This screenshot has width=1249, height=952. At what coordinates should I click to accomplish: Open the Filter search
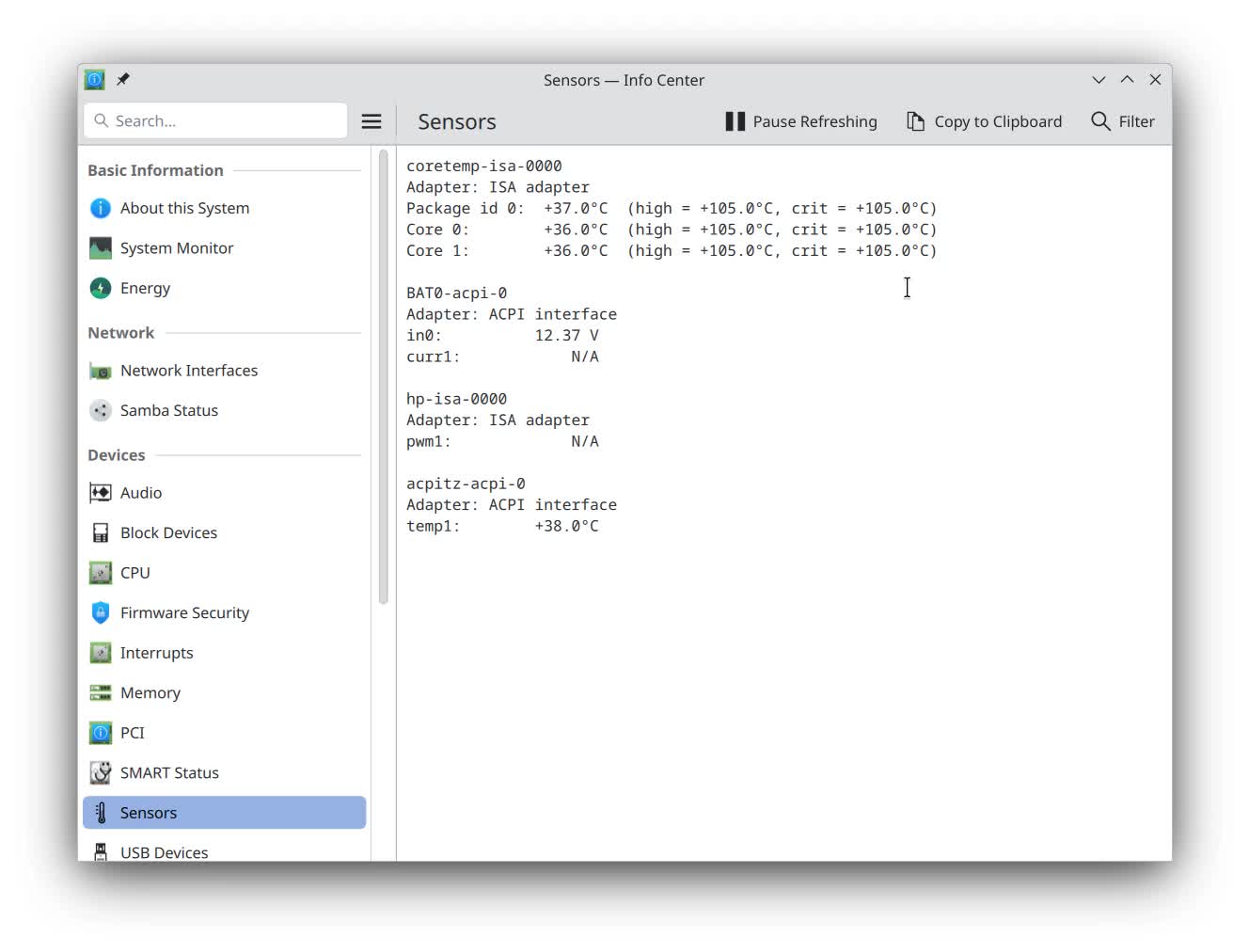point(1123,121)
